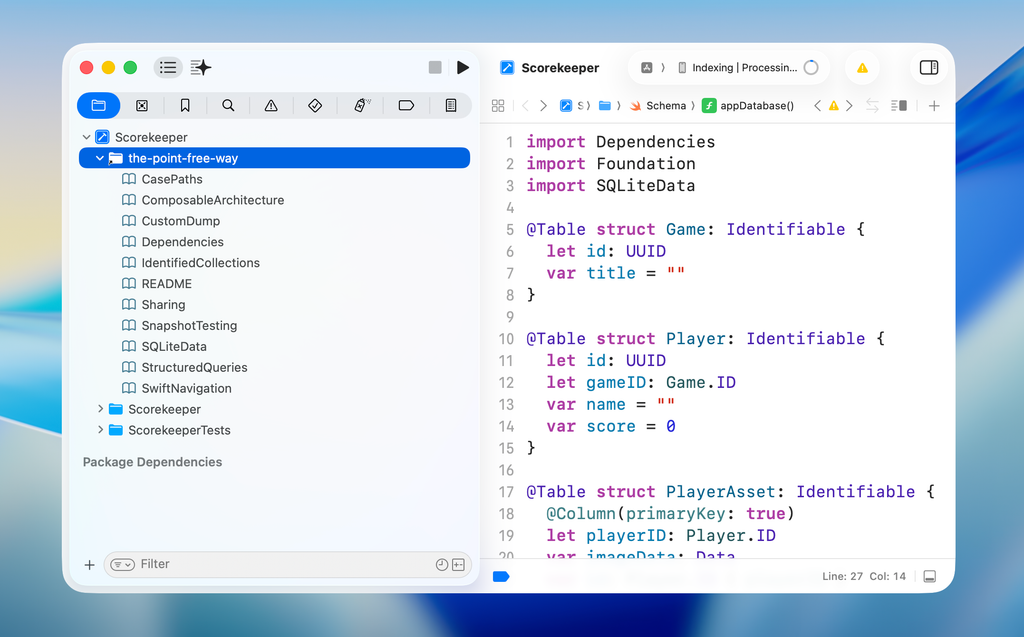This screenshot has height=637, width=1024.
Task: Open the Test navigator checkmark diamond
Action: (315, 105)
